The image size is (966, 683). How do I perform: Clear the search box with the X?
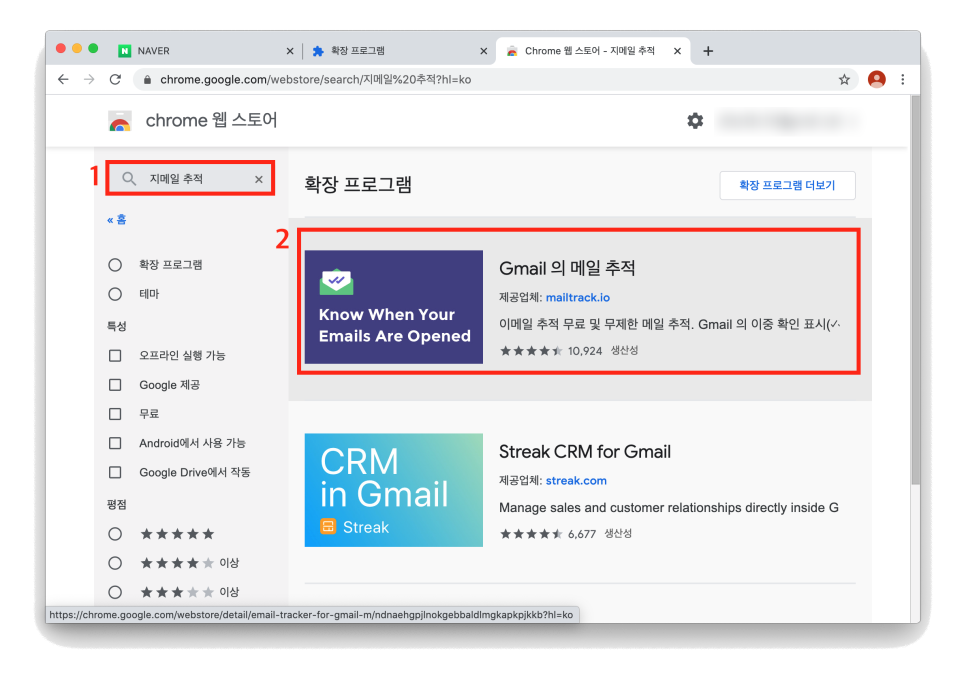click(259, 179)
